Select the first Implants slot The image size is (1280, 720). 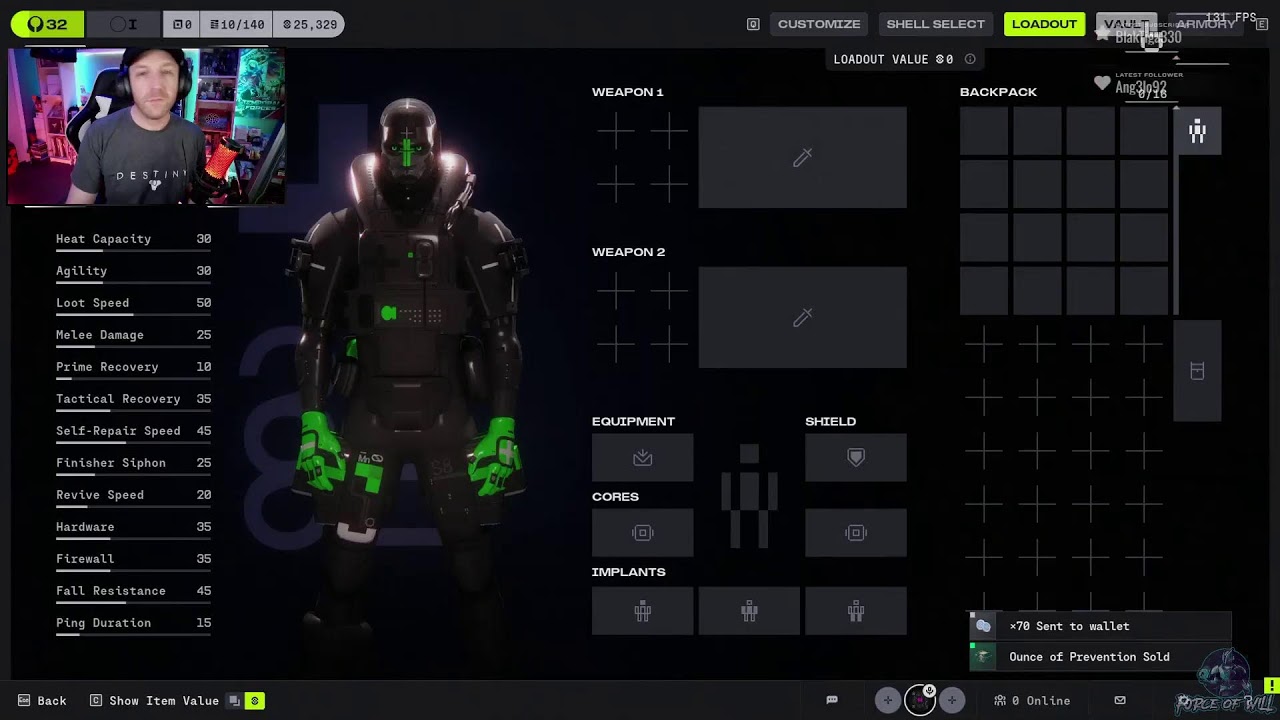click(x=642, y=611)
